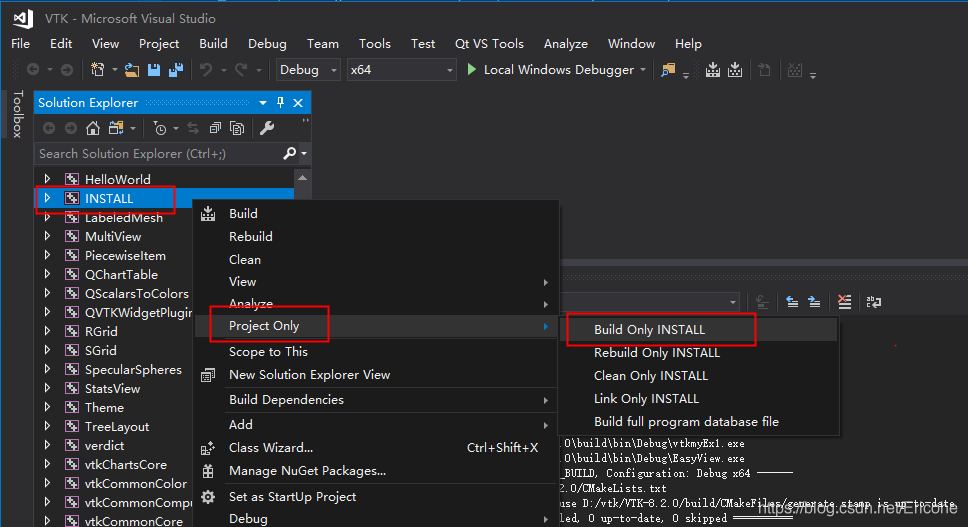
Task: Go to next message in Output panel
Action: click(814, 302)
